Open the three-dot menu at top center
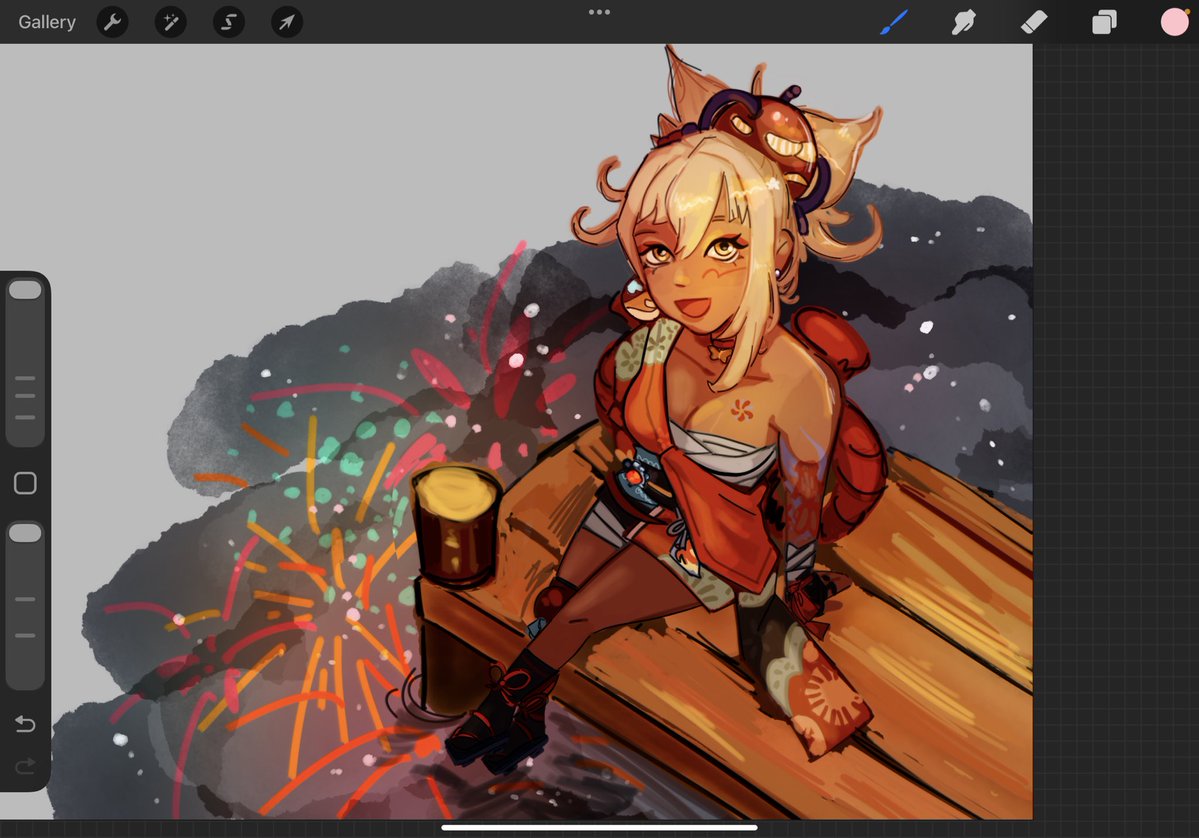This screenshot has width=1199, height=838. [600, 12]
